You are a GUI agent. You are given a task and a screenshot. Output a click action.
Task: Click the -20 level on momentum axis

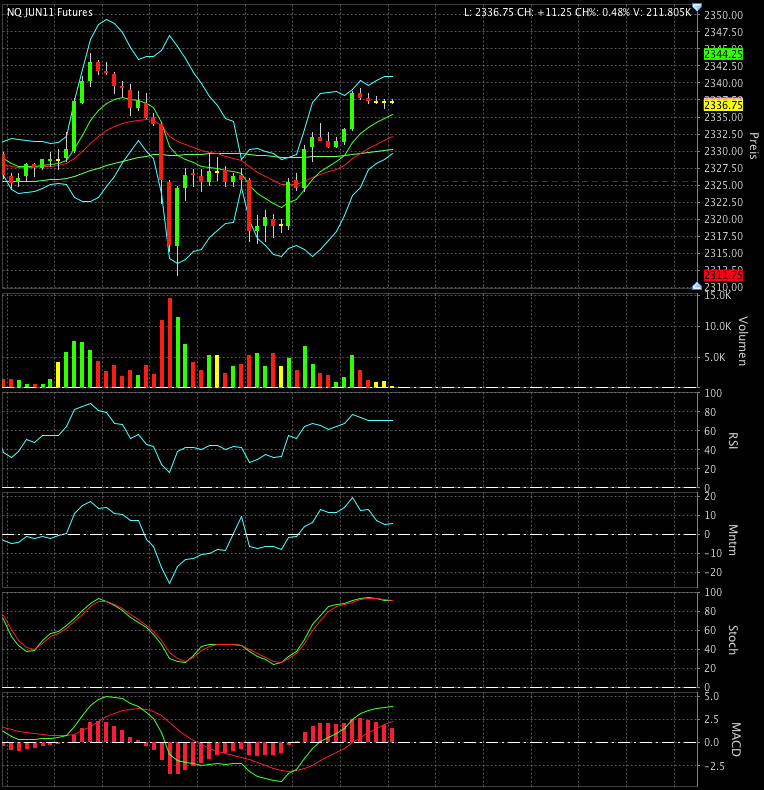pos(713,572)
